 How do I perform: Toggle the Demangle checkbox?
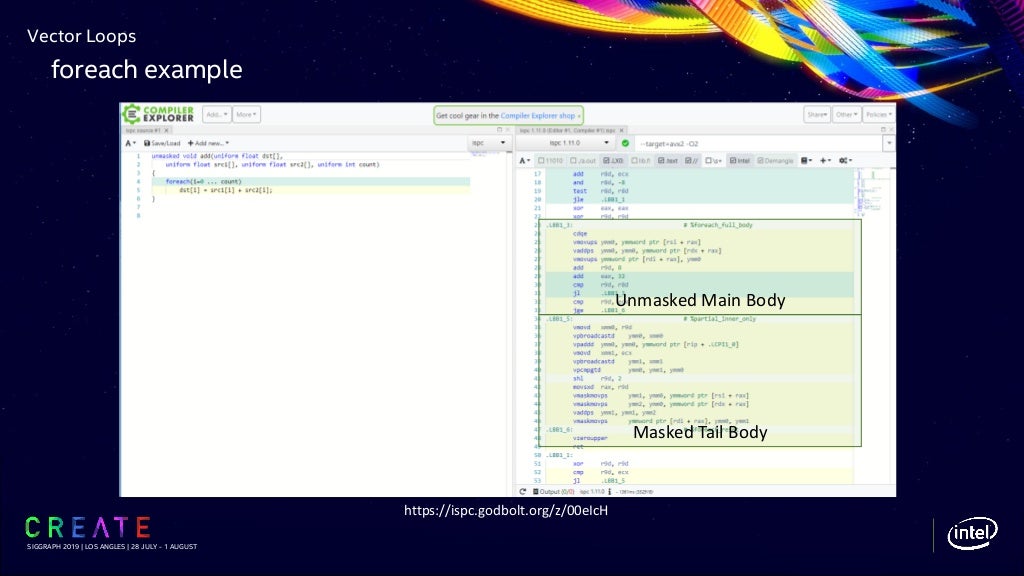click(774, 160)
